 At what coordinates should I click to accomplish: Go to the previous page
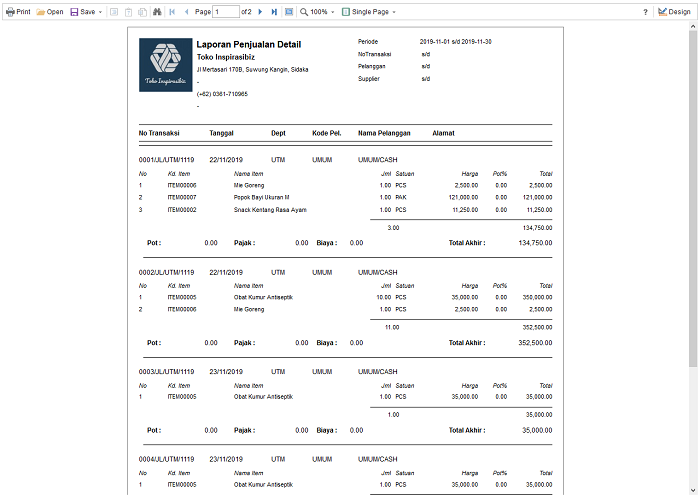(186, 12)
